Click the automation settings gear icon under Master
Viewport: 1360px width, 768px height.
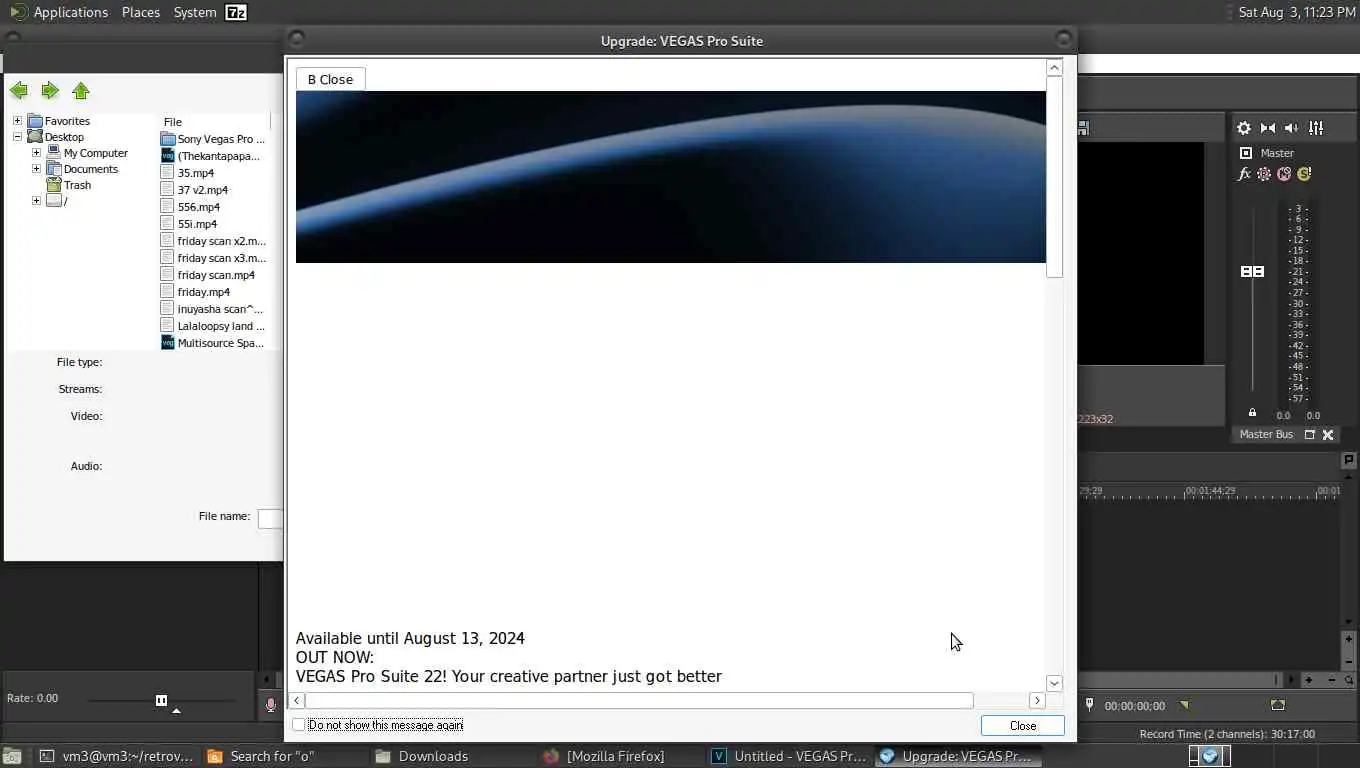[1264, 174]
